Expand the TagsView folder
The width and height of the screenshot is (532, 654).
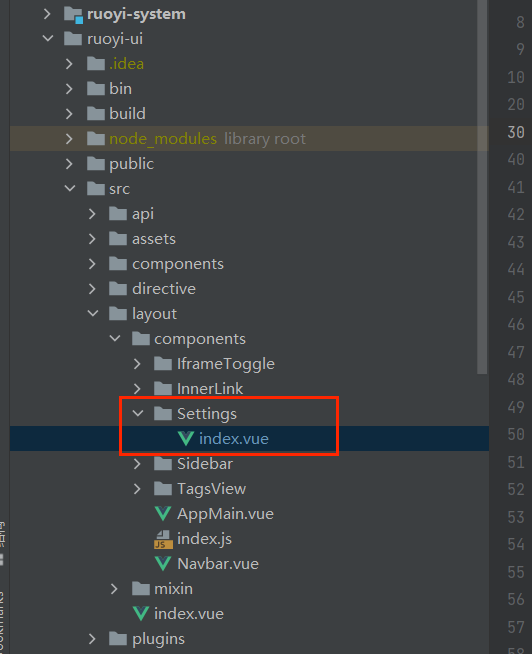137,488
